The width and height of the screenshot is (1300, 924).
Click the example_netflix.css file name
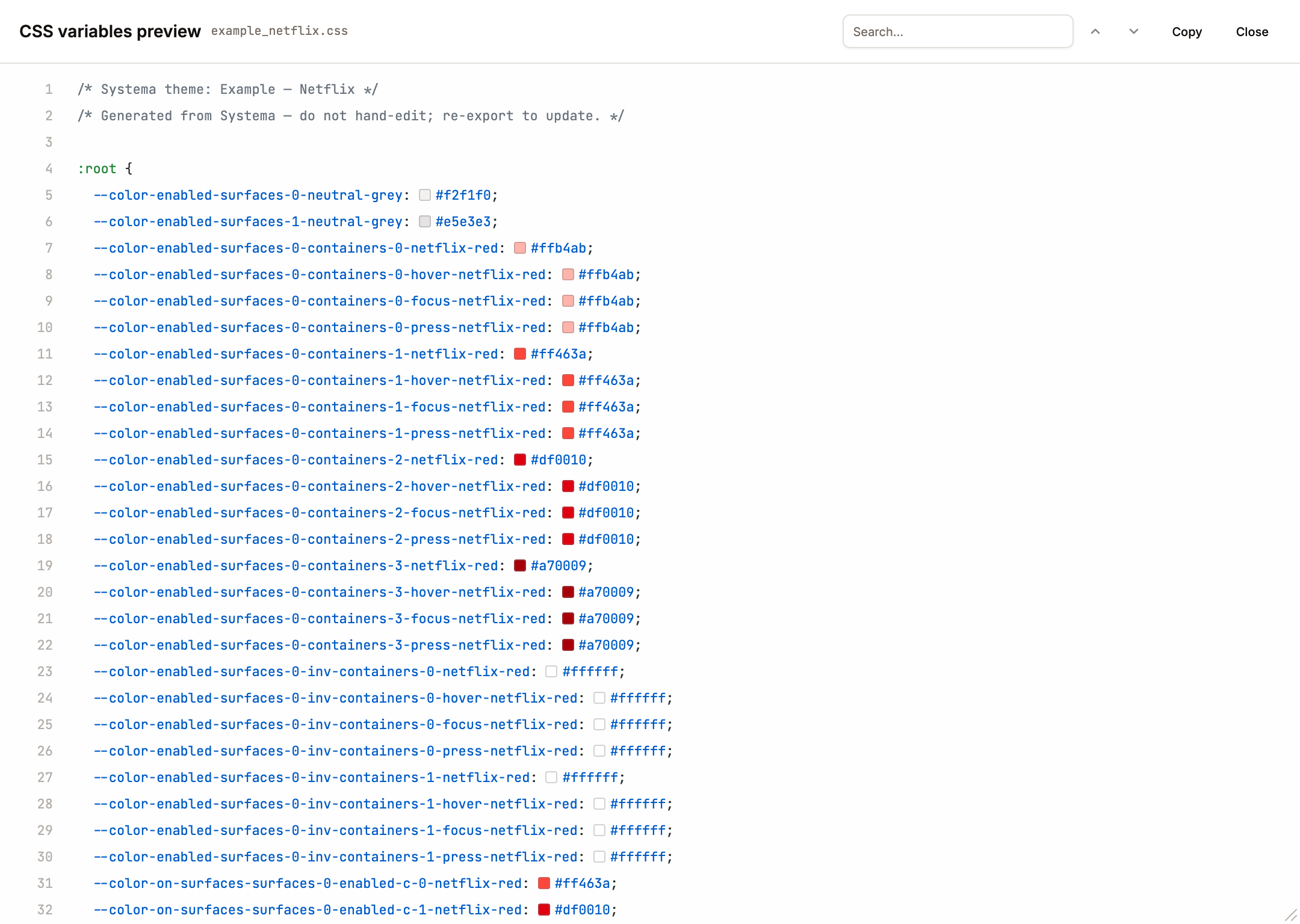click(279, 31)
